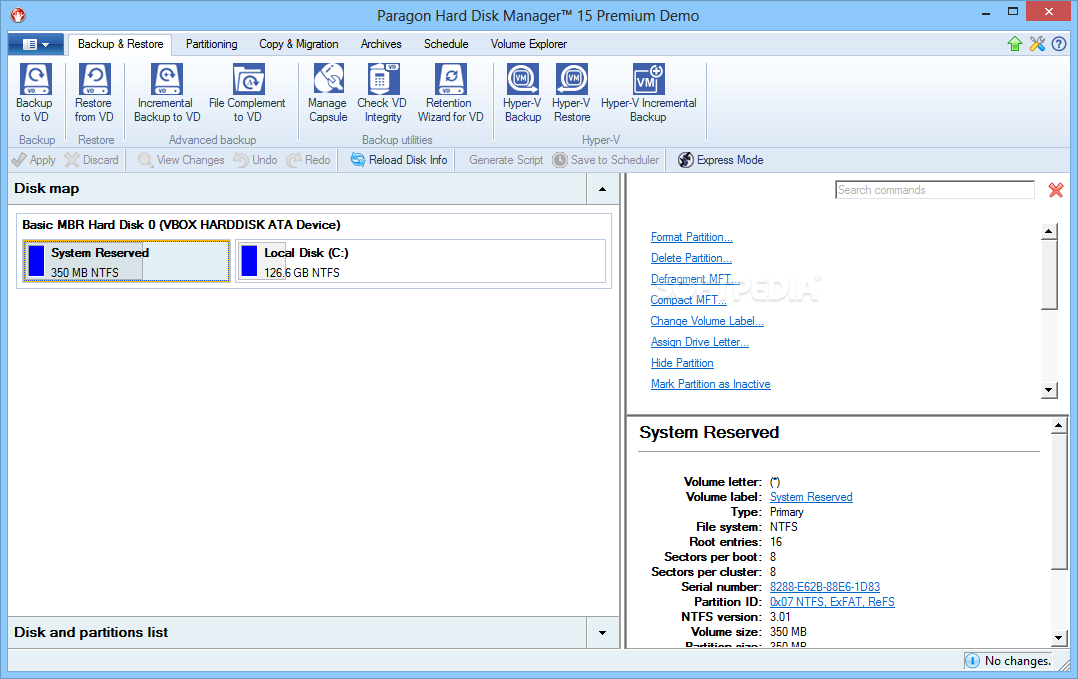Start Incremental Backup to VD
Screen dimensions: 1078x679
pyautogui.click(x=166, y=93)
